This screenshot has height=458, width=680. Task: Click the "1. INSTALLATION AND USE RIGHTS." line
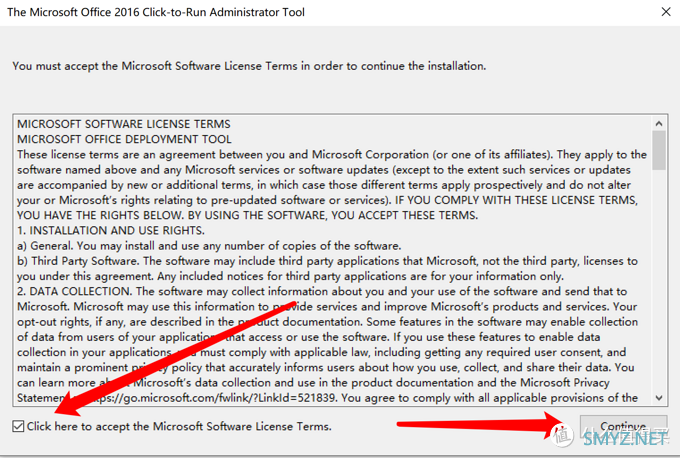tap(111, 230)
